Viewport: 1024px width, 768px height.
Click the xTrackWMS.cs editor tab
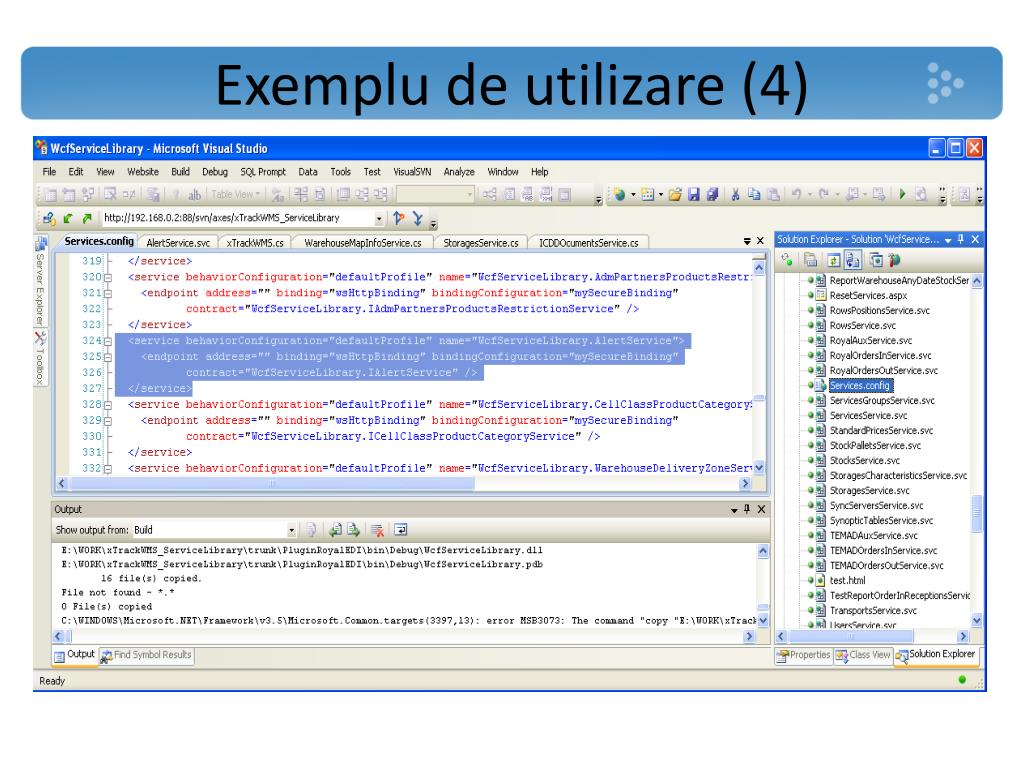[x=255, y=243]
